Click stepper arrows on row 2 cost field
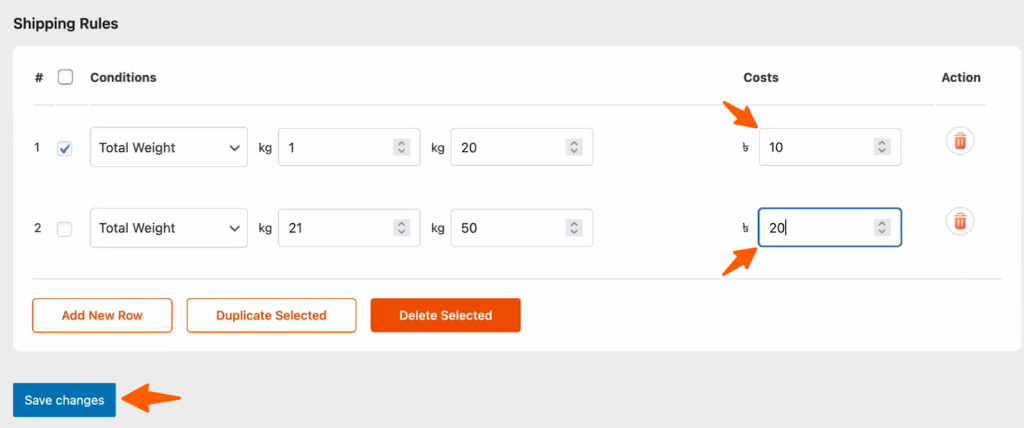Viewport: 1024px width, 428px height. 882,227
